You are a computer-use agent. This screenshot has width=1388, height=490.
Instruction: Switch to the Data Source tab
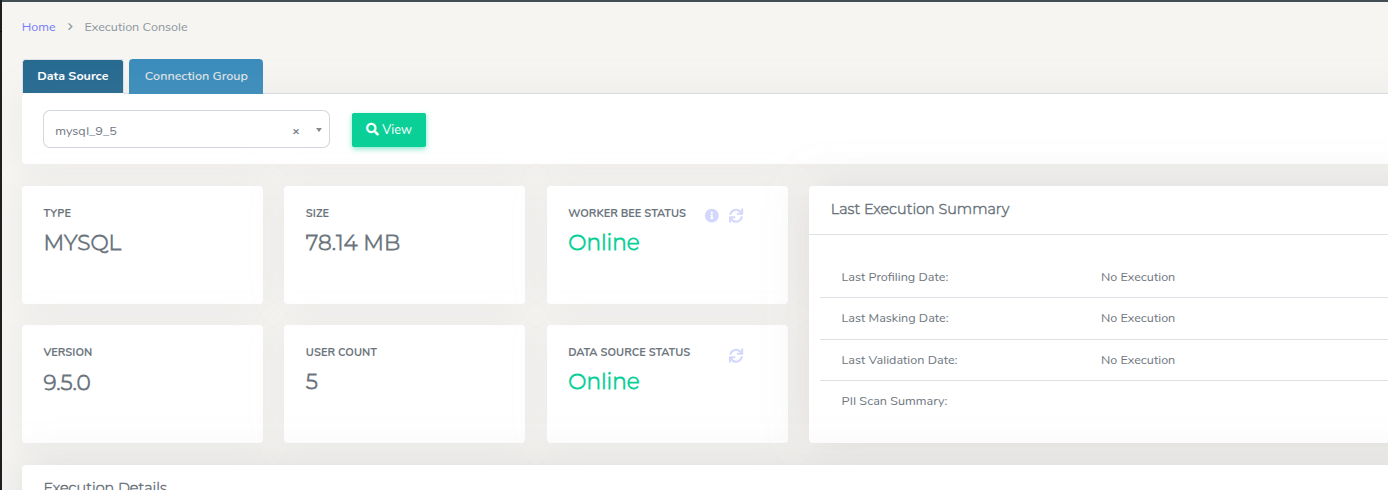coord(73,77)
